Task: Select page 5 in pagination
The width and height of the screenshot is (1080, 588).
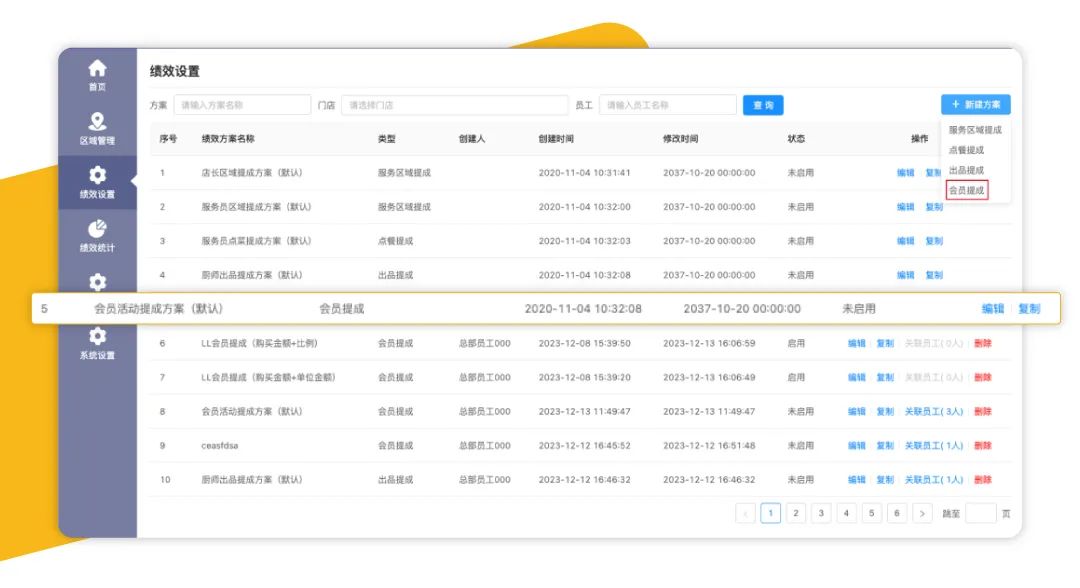Action: [871, 513]
